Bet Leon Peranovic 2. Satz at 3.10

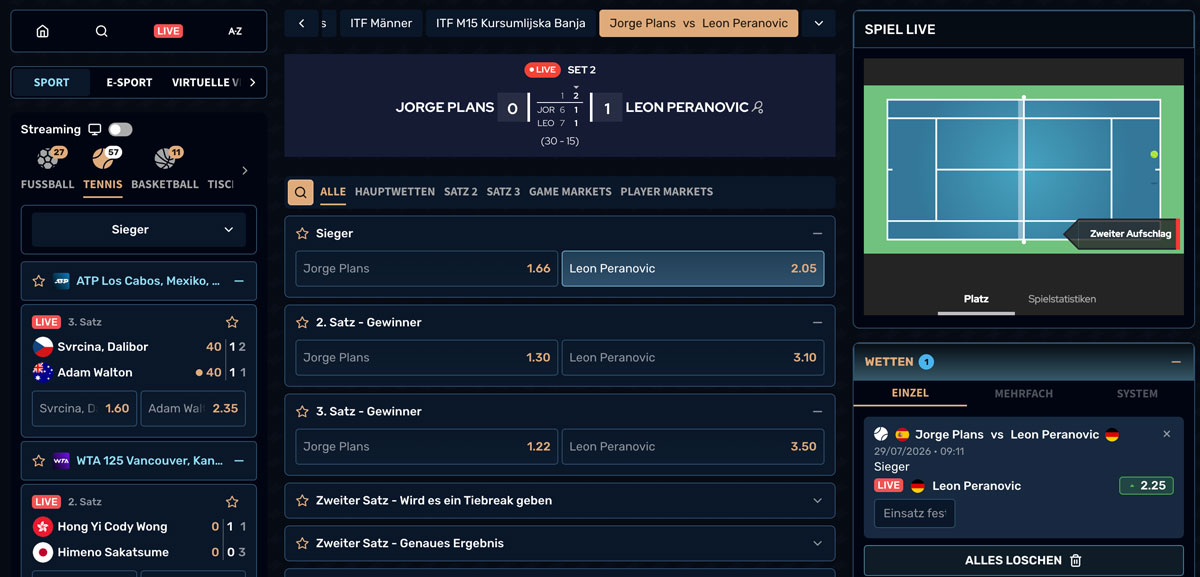693,357
